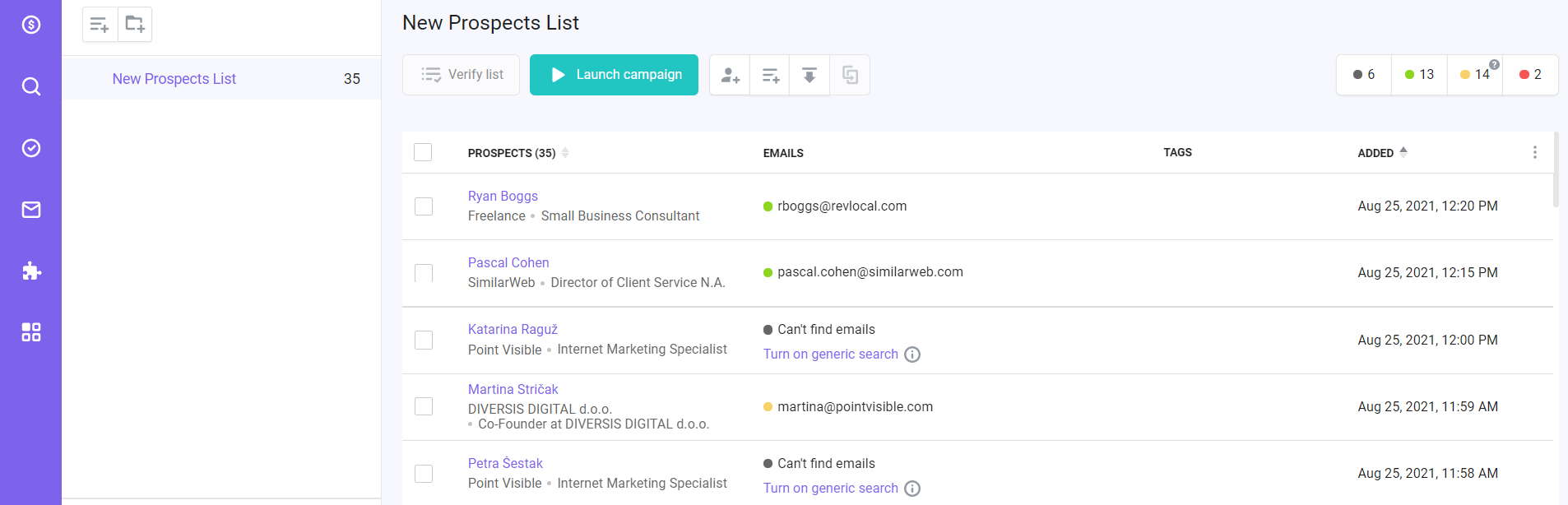Check the select-all prospects header checkbox
The width and height of the screenshot is (1568, 505).
tap(423, 152)
